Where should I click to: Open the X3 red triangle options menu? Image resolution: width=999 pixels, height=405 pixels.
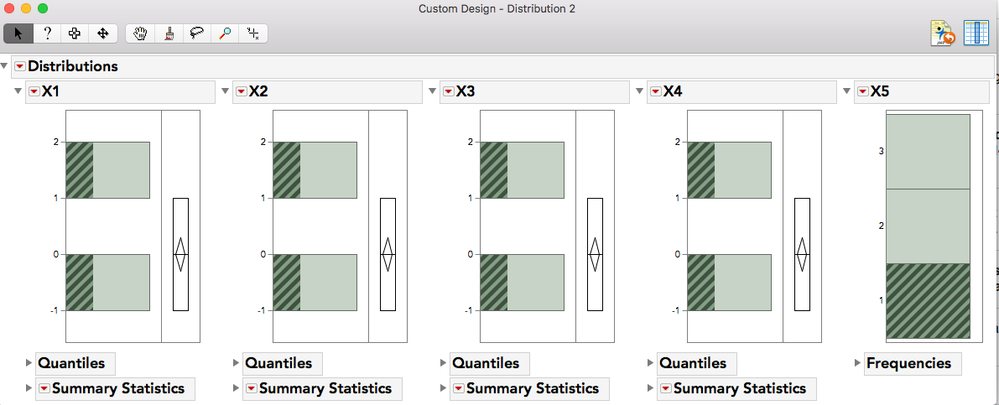click(x=447, y=92)
